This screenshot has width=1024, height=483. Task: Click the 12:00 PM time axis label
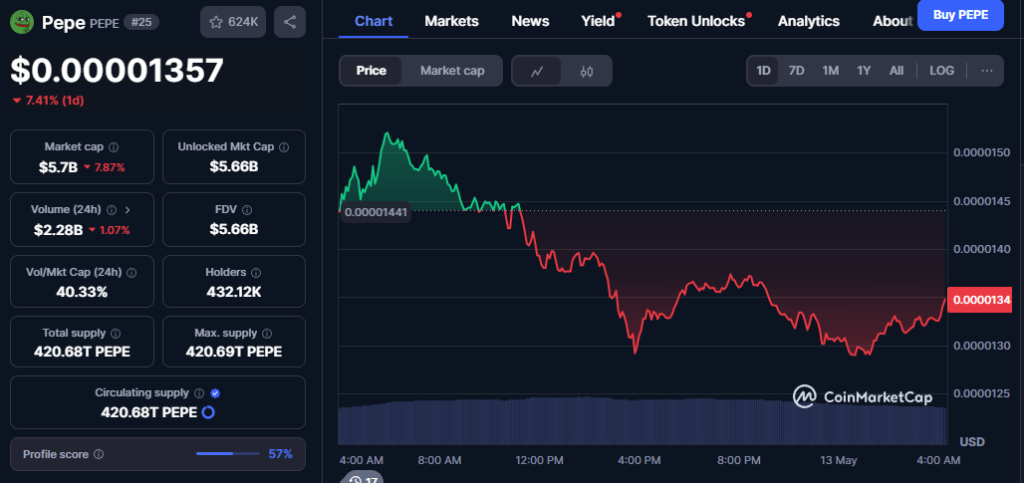539,460
